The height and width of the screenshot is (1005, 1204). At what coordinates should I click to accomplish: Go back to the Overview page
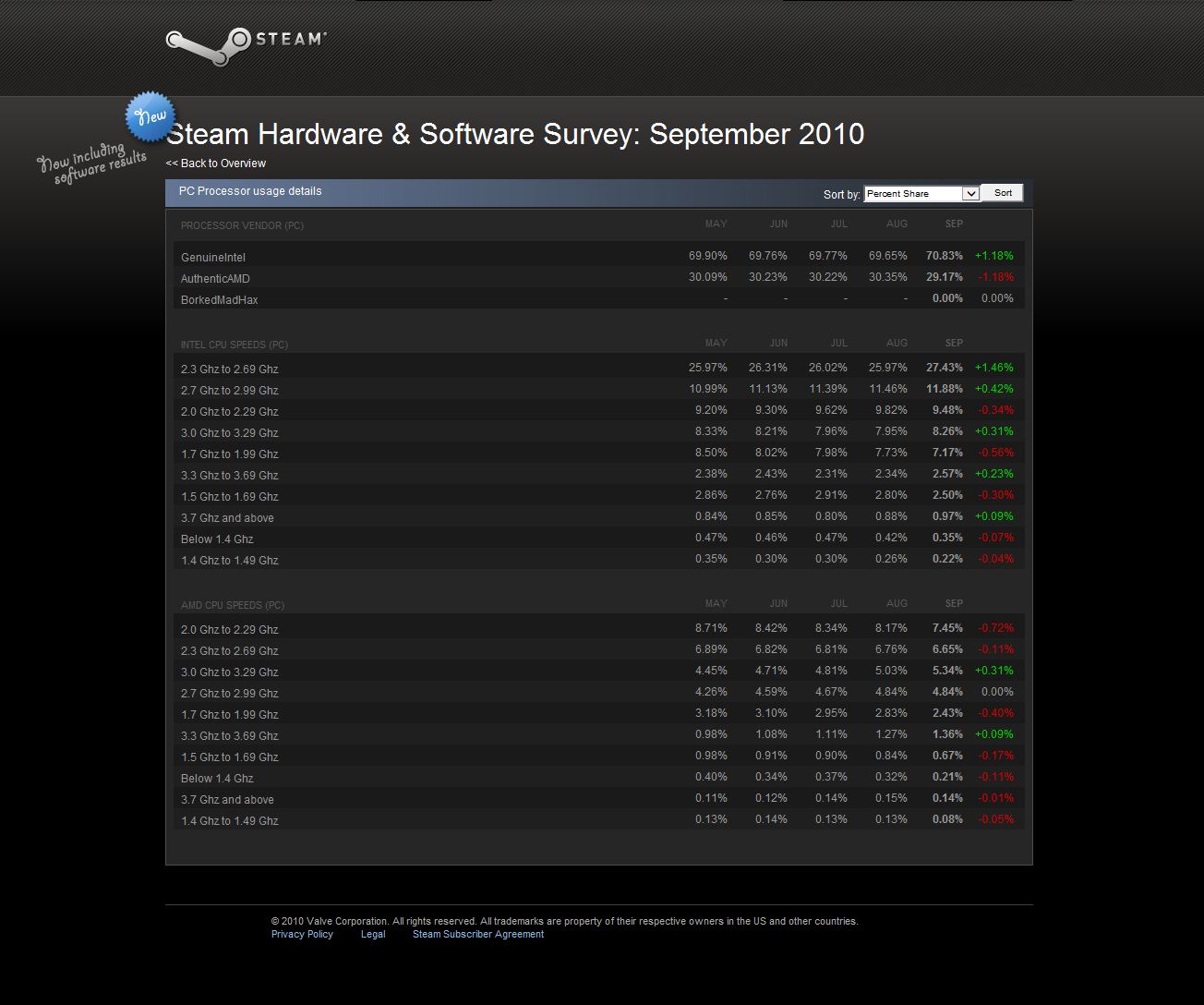click(x=216, y=163)
